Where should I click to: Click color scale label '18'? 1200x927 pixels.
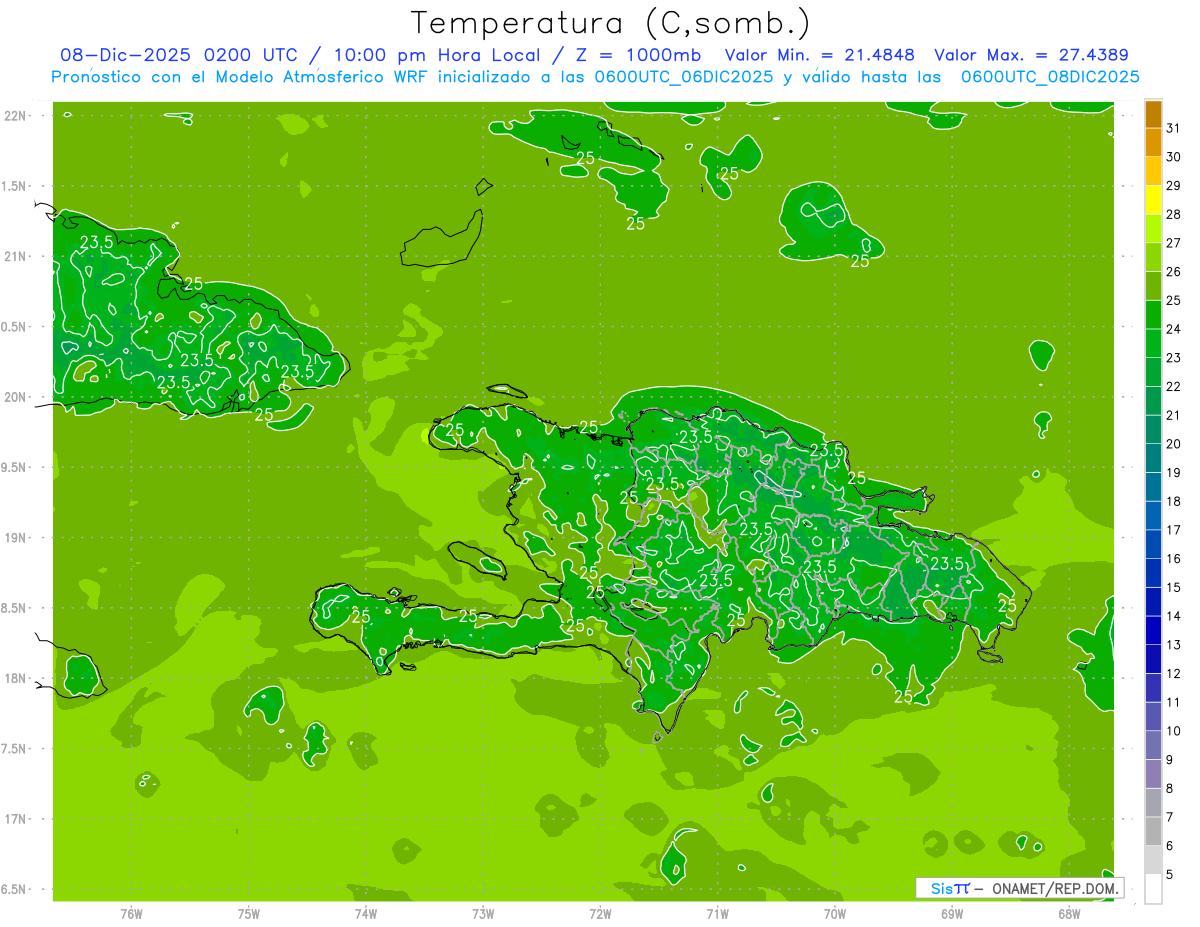(x=1173, y=501)
